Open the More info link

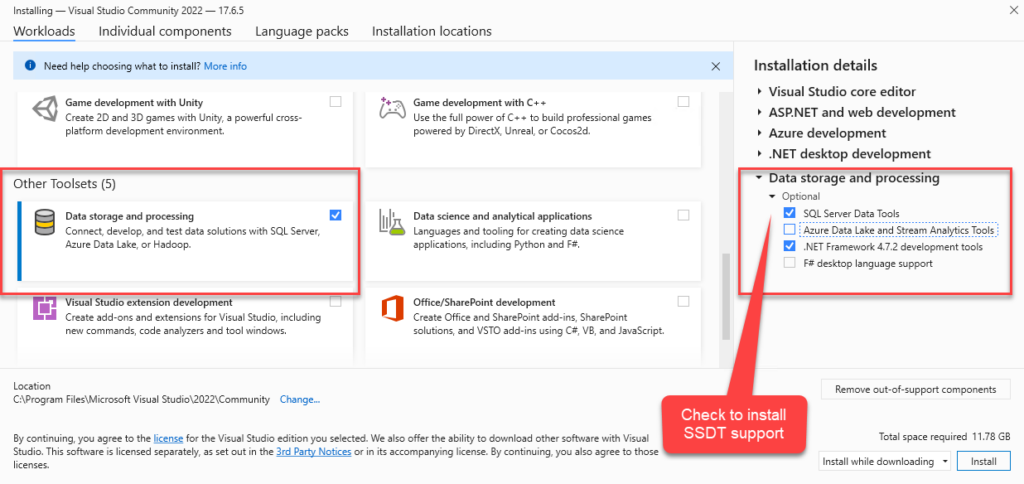[x=225, y=67]
